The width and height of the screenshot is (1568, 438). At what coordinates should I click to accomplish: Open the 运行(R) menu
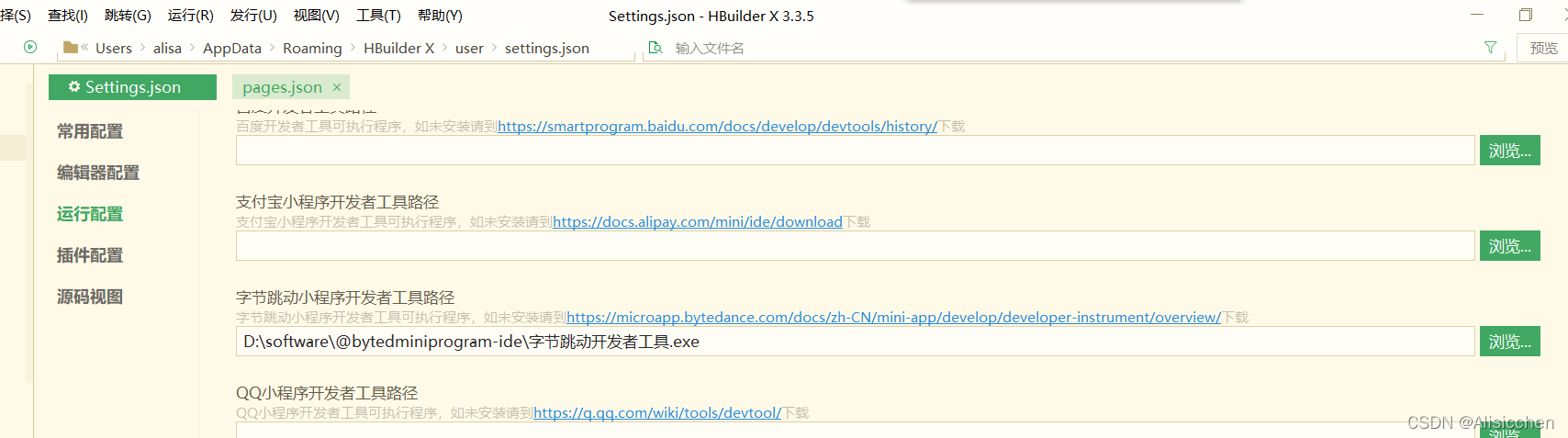(x=191, y=16)
